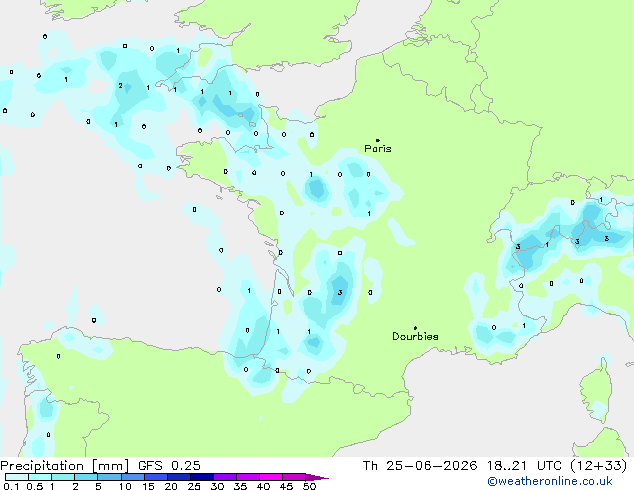The height and width of the screenshot is (490, 634).
Task: Pick the 30–35 mm legend color swatch
Action: [225, 477]
